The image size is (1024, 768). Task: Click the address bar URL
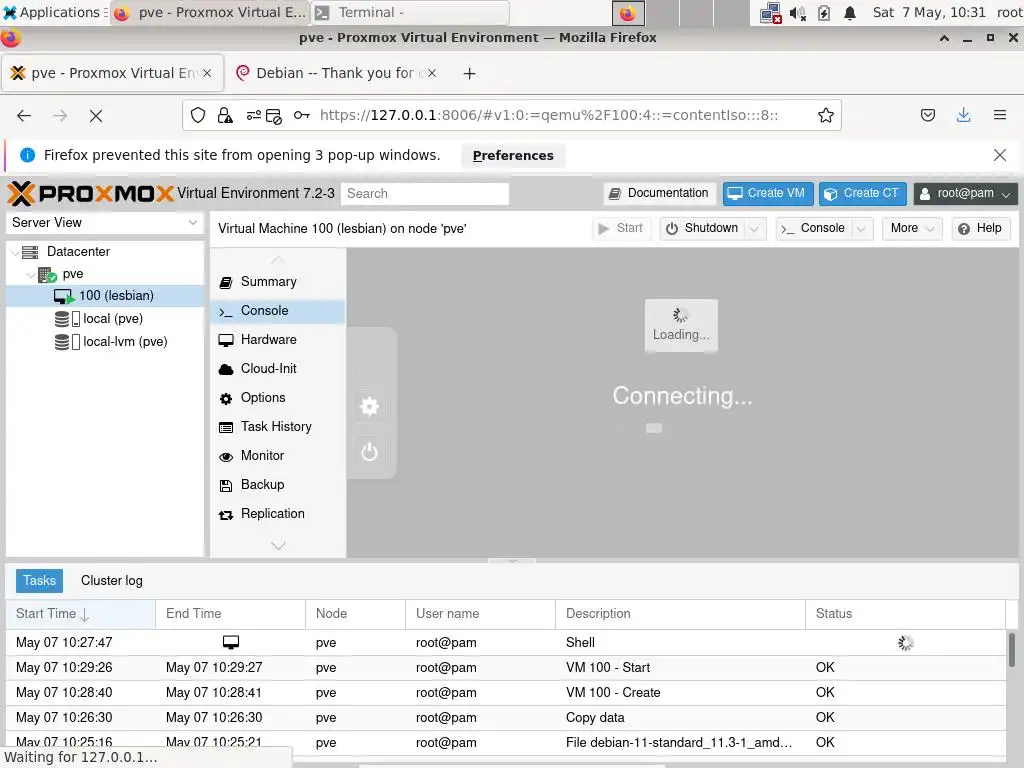click(549, 116)
